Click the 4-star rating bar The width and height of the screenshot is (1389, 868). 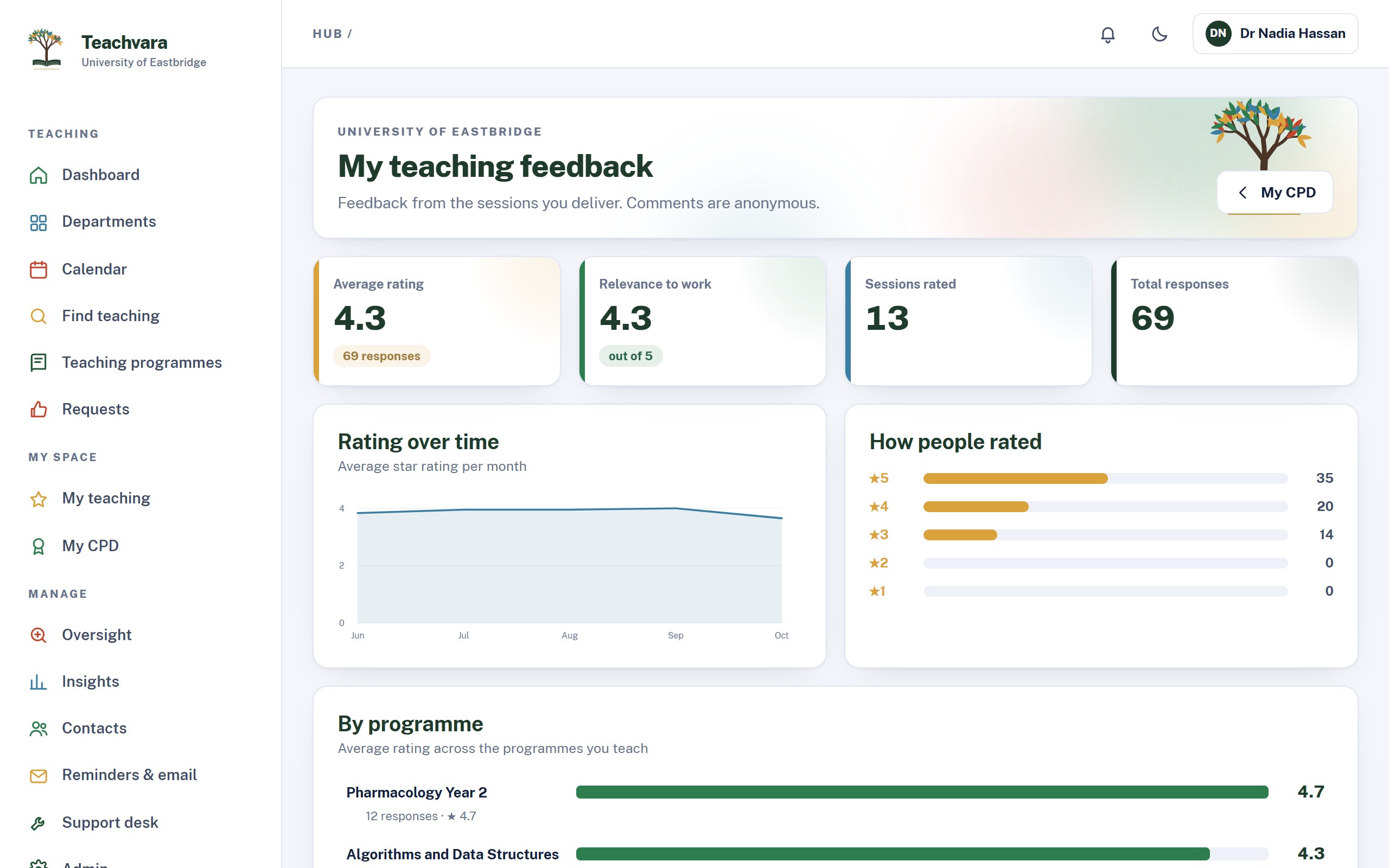(x=1105, y=506)
